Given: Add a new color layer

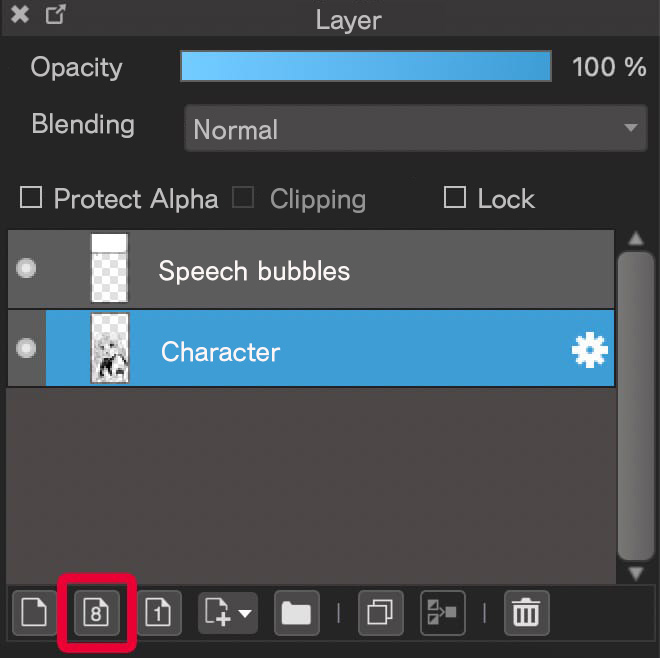Looking at the screenshot, I should point(34,613).
